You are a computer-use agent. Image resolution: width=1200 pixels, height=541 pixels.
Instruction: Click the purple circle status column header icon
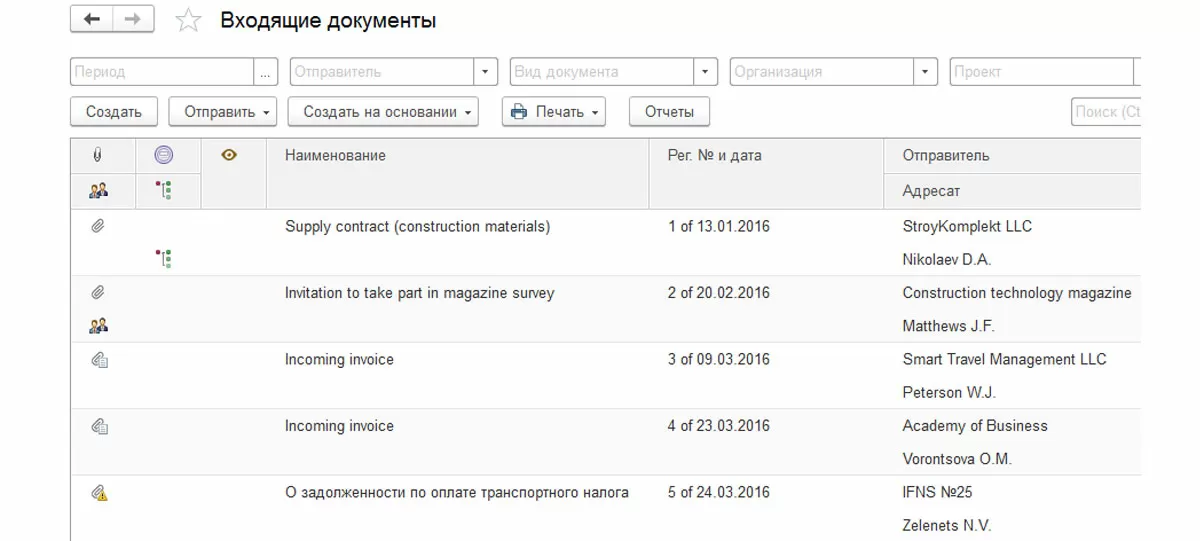click(164, 155)
